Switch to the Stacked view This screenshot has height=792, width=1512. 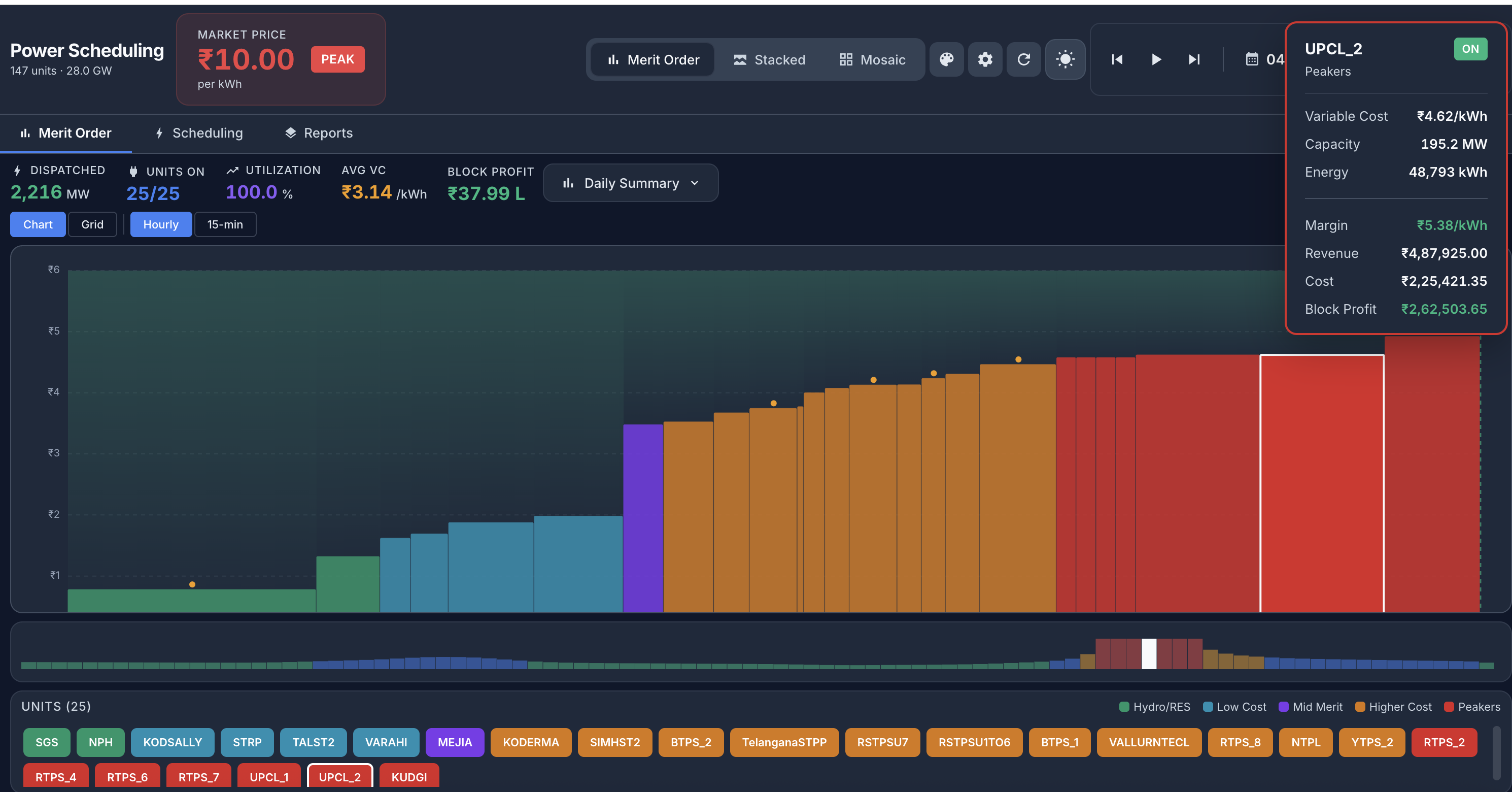pyautogui.click(x=770, y=59)
